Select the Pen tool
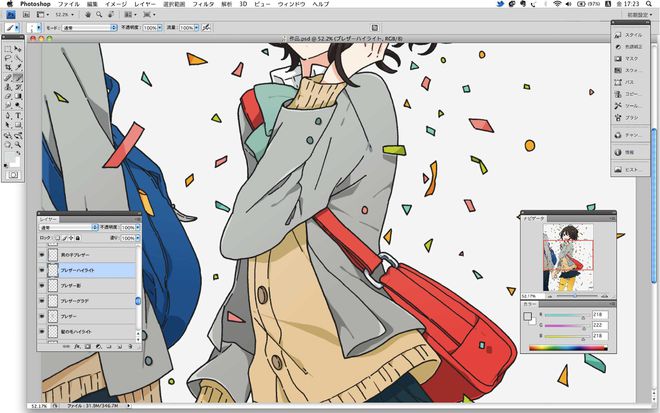Screen dimensions: 660x413 8,115
